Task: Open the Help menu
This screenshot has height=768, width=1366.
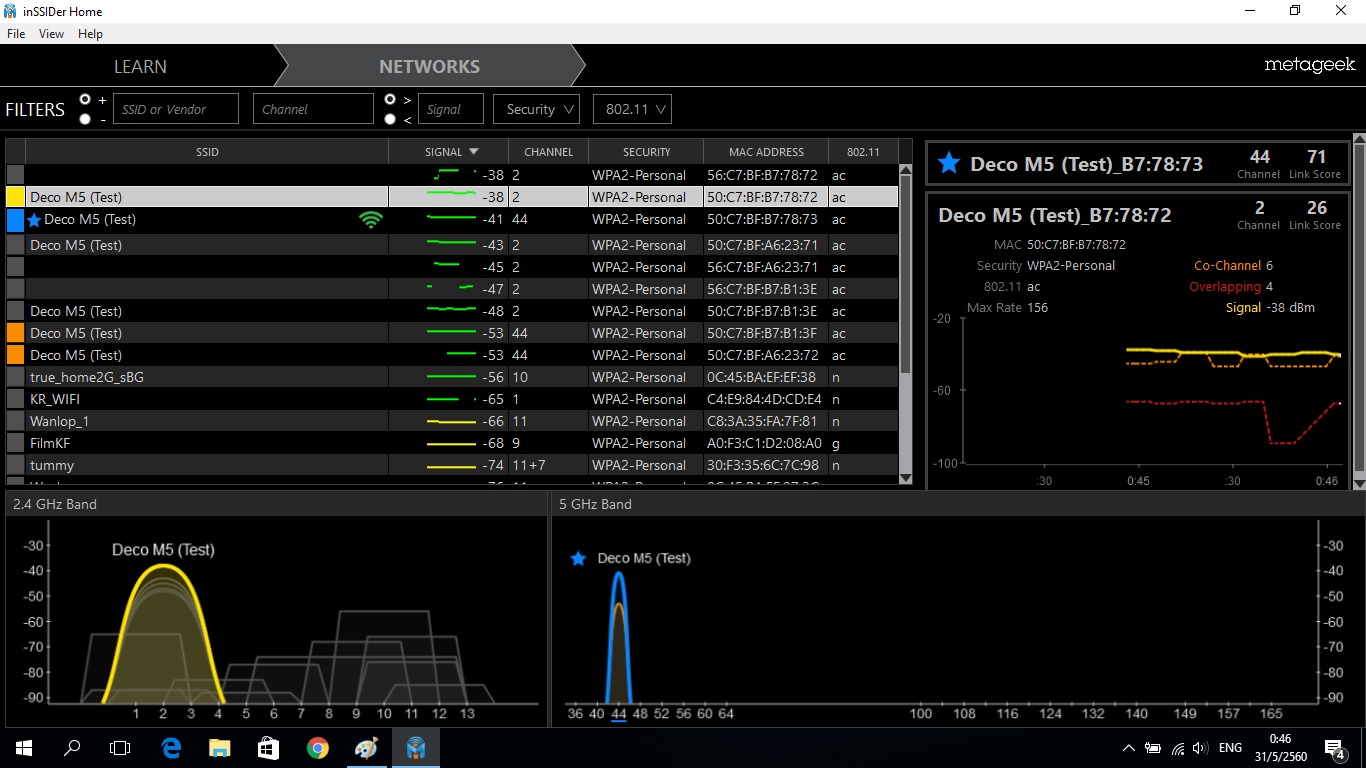Action: coord(90,34)
